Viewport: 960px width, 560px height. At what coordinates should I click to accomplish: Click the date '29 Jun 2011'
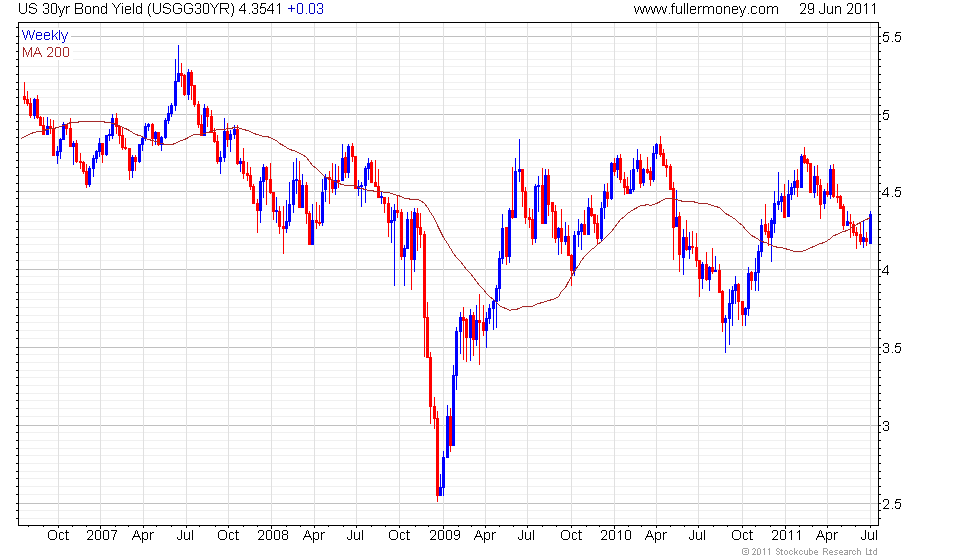[838, 9]
